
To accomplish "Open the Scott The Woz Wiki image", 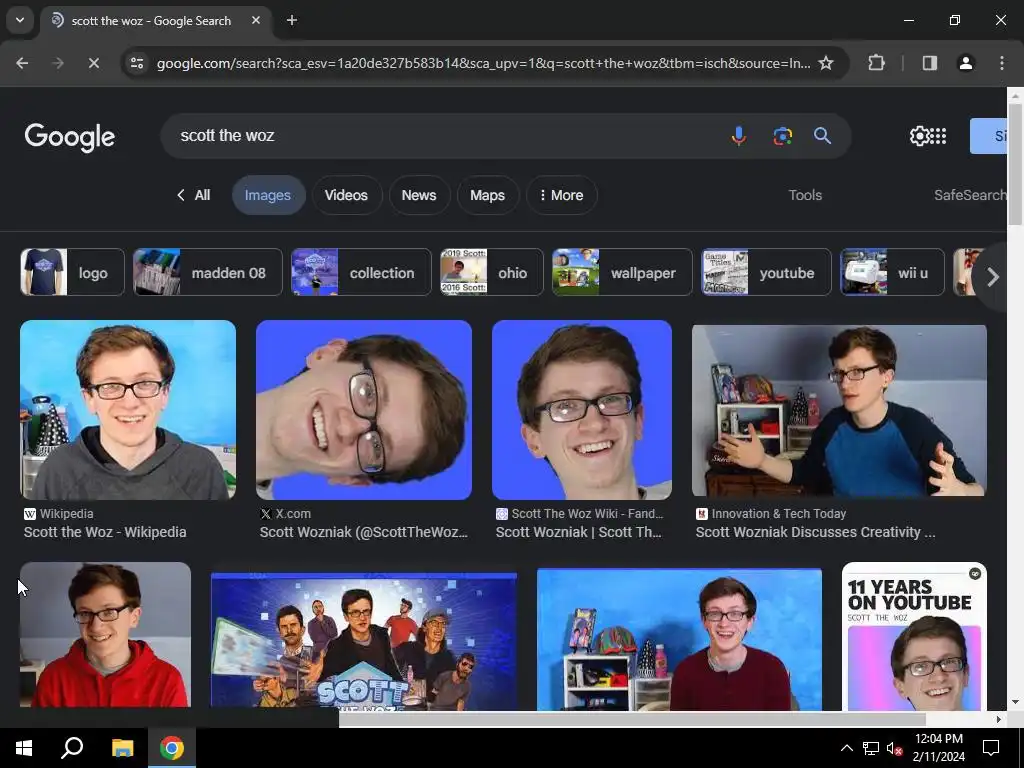I will pyautogui.click(x=582, y=410).
